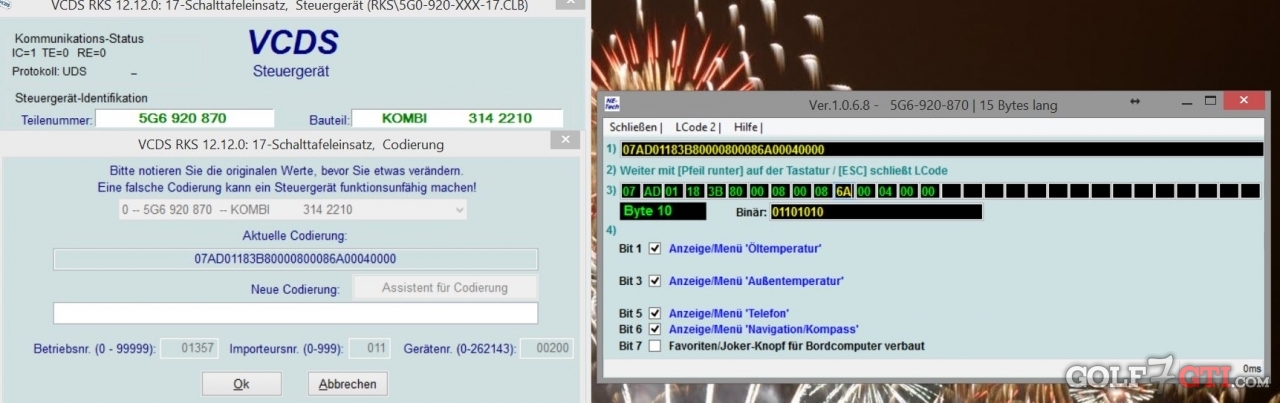Click the Teilenummer field 5G6 920 870
This screenshot has width=1280, height=403.
coord(183,119)
